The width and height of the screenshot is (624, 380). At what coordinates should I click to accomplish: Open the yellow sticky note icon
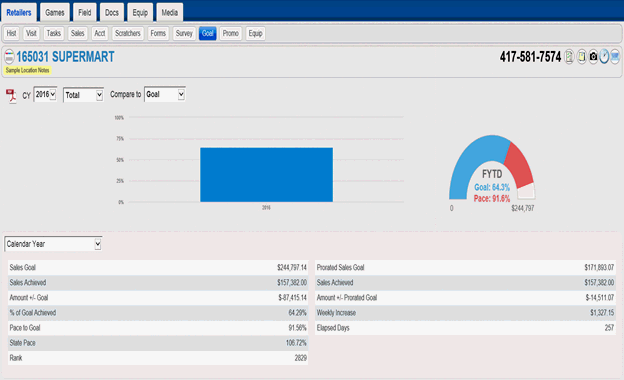point(581,57)
